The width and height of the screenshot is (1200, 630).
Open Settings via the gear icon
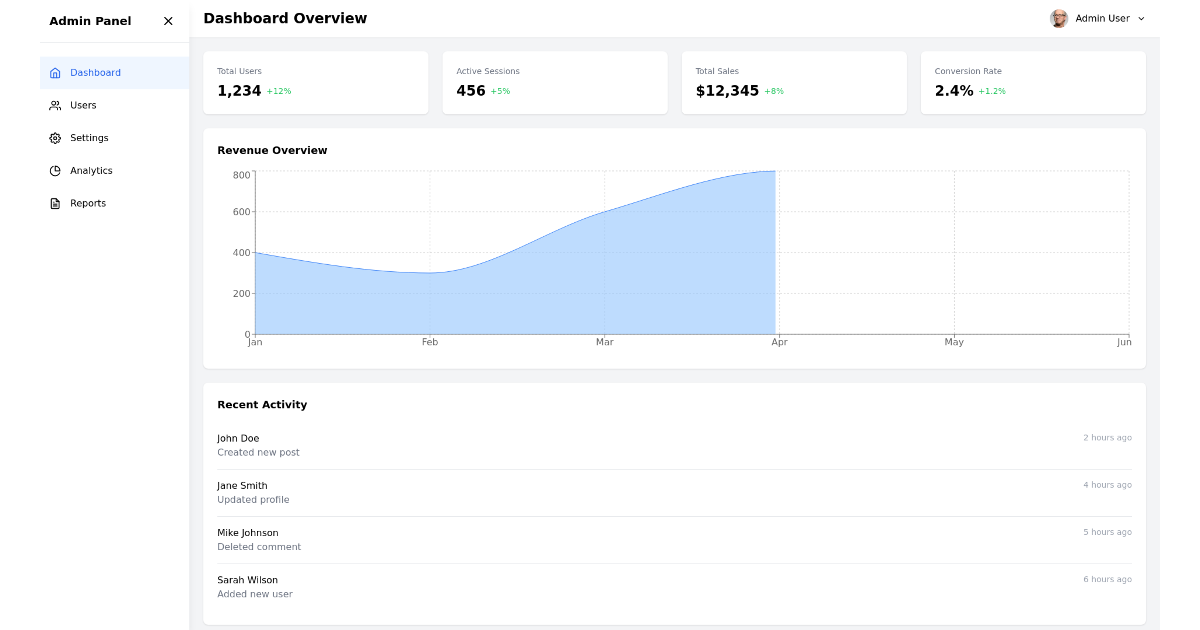pos(55,138)
